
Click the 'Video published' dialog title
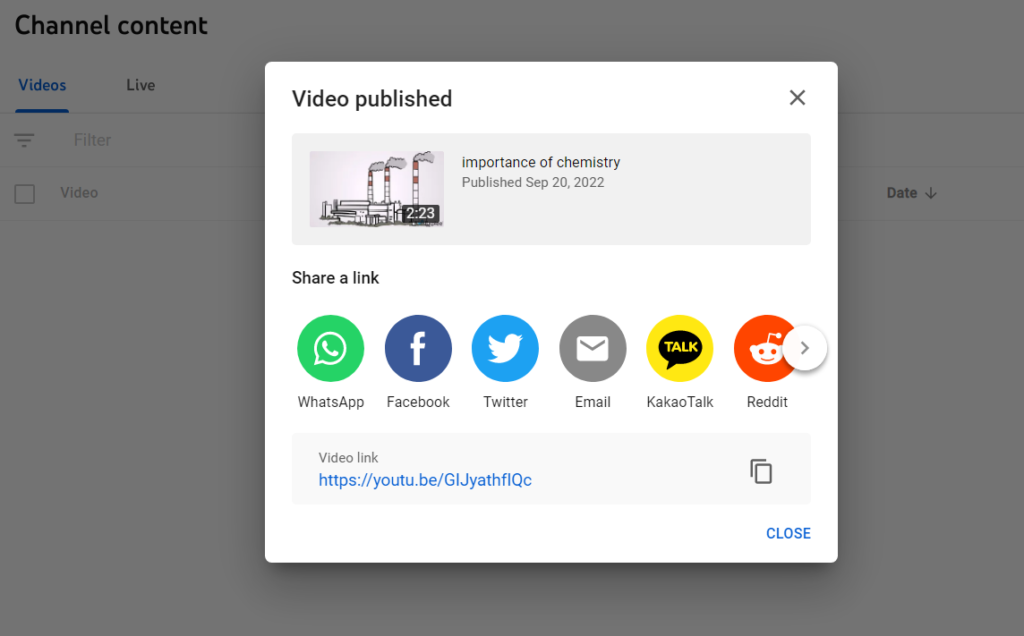pos(372,99)
